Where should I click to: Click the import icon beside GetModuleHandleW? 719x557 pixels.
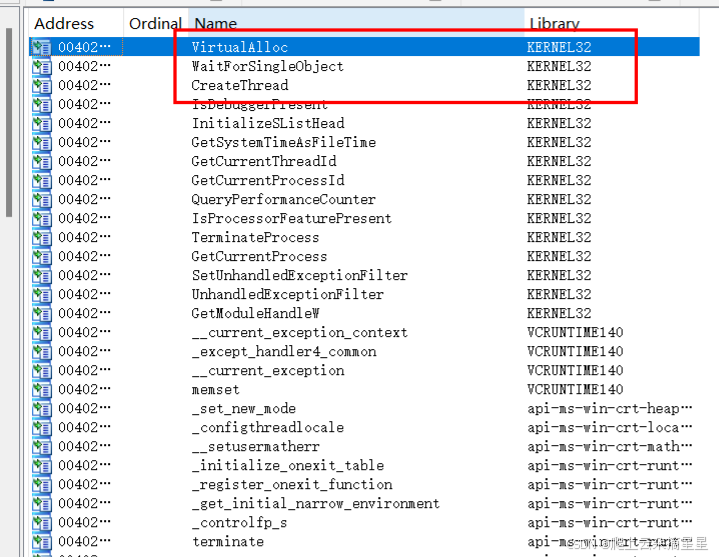coord(41,314)
